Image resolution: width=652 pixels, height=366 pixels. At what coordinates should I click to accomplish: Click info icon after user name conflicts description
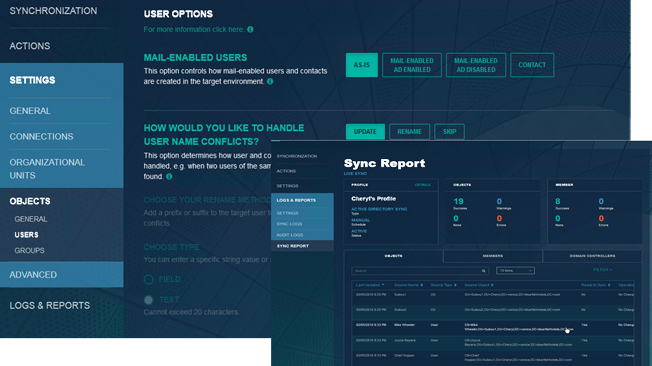169,176
